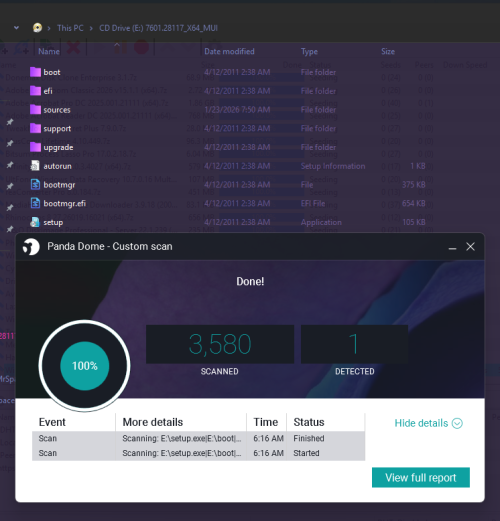Viewport: 500px width, 521px height.
Task: Open the support folder icon
Action: click(35, 128)
